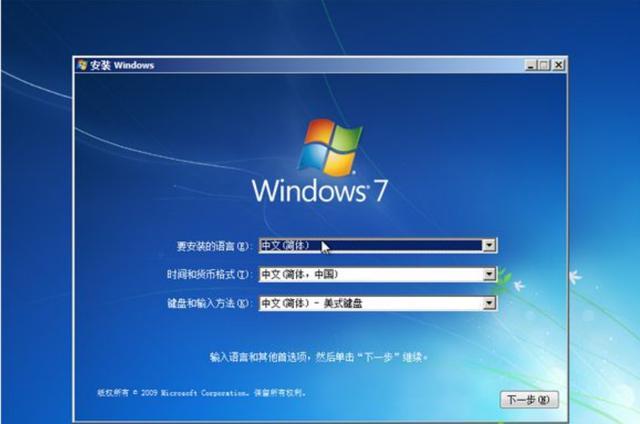Viewport: 640px width, 424px height.
Task: Continue with the 下一步 button
Action: click(529, 400)
